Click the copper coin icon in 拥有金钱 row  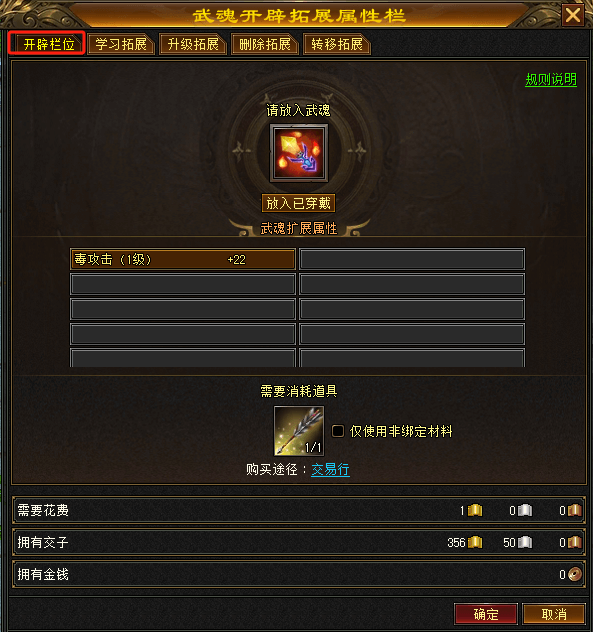tap(575, 574)
